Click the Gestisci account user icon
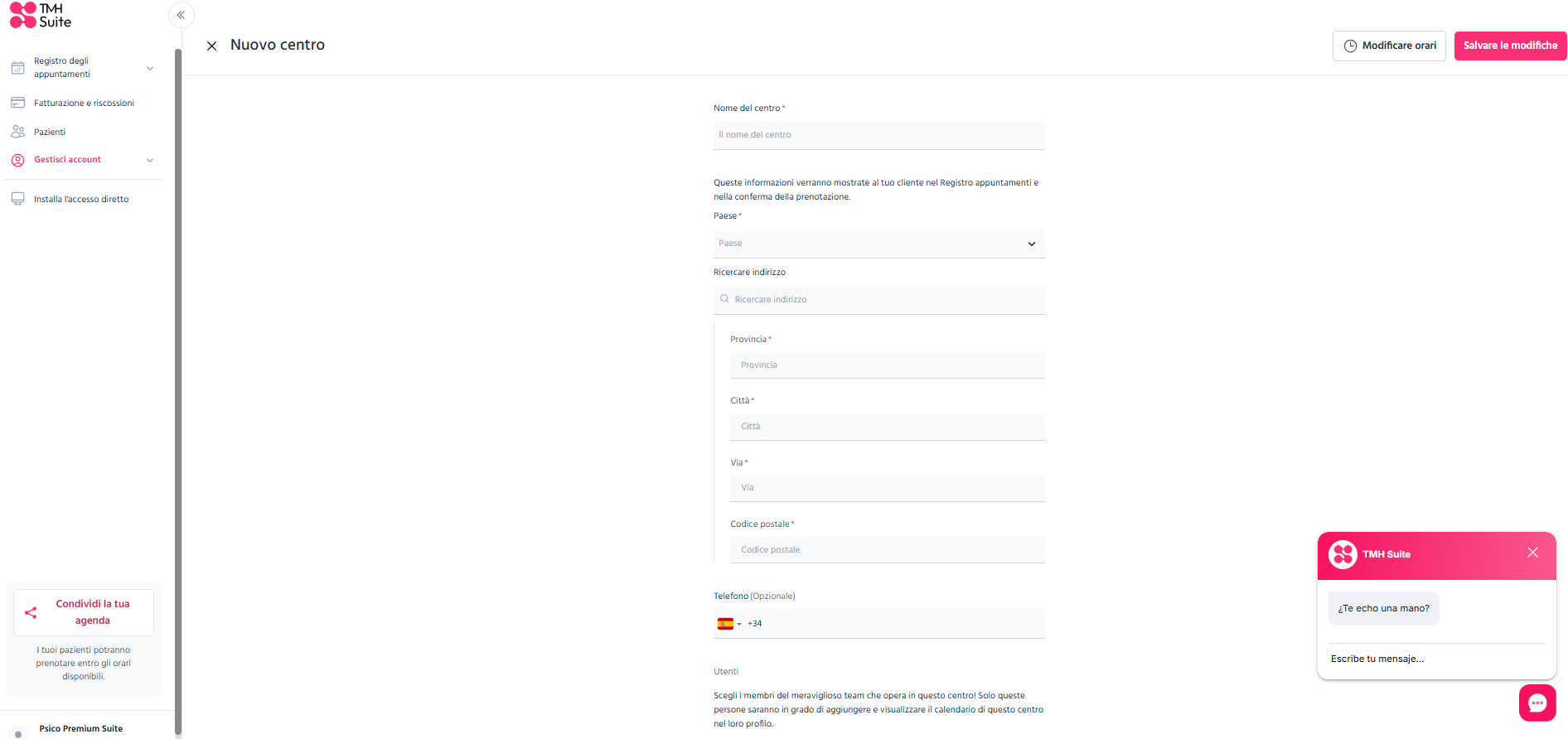 point(17,160)
